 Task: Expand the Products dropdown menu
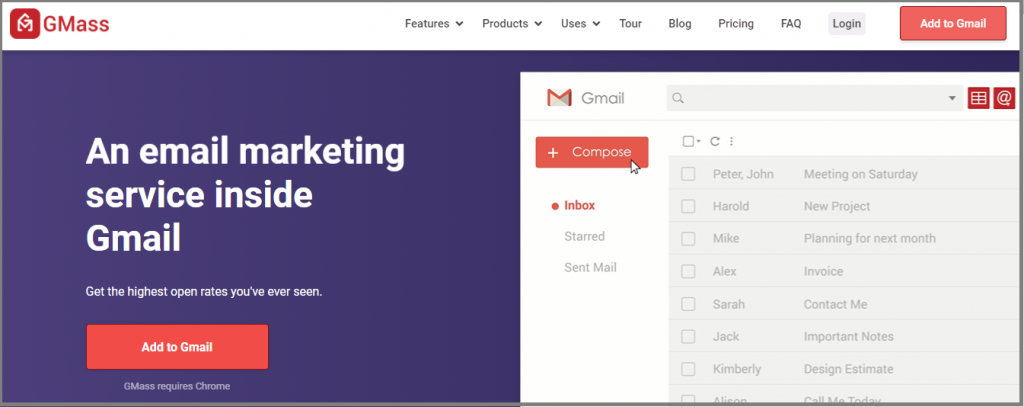pyautogui.click(x=512, y=24)
